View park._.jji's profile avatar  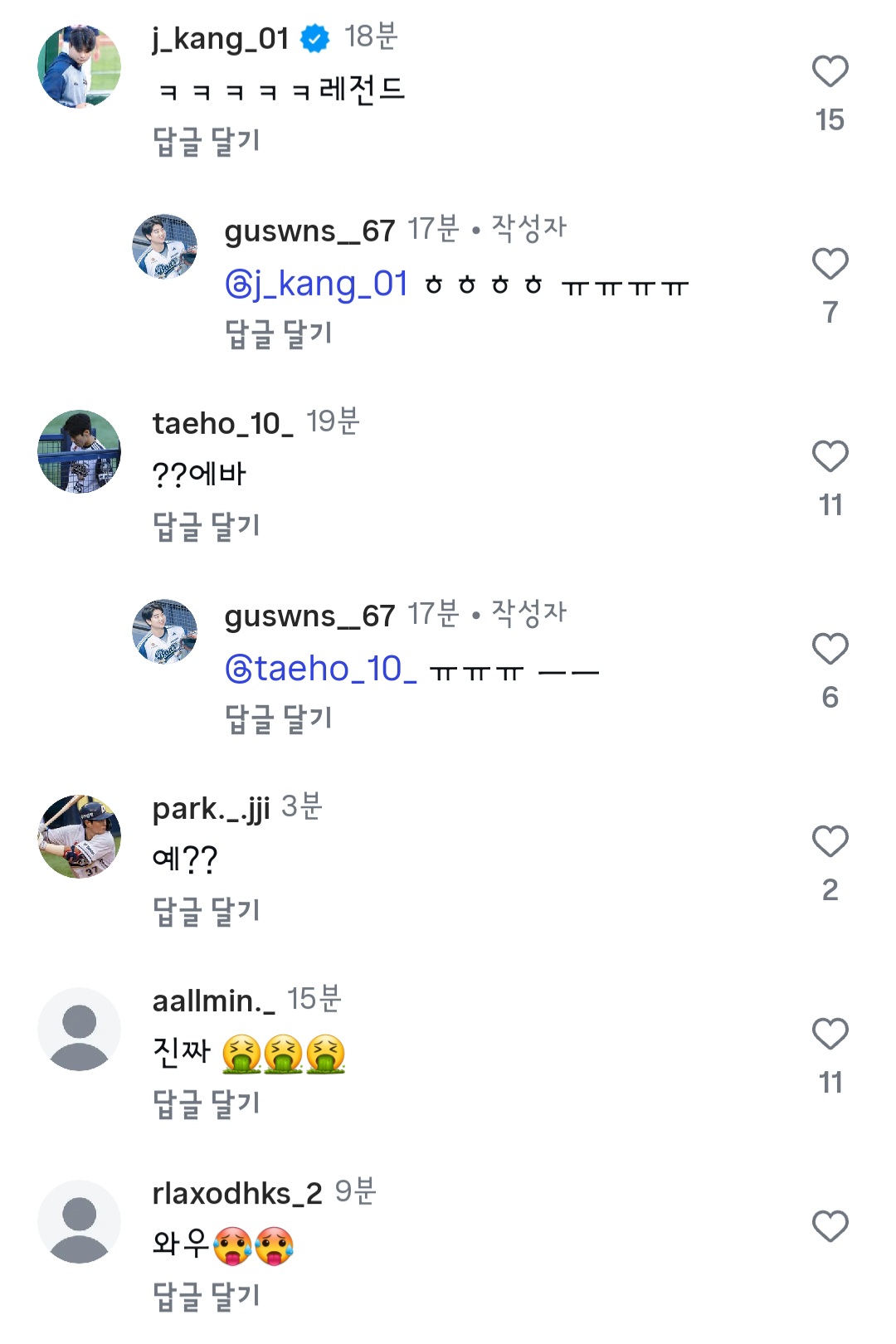point(80,836)
